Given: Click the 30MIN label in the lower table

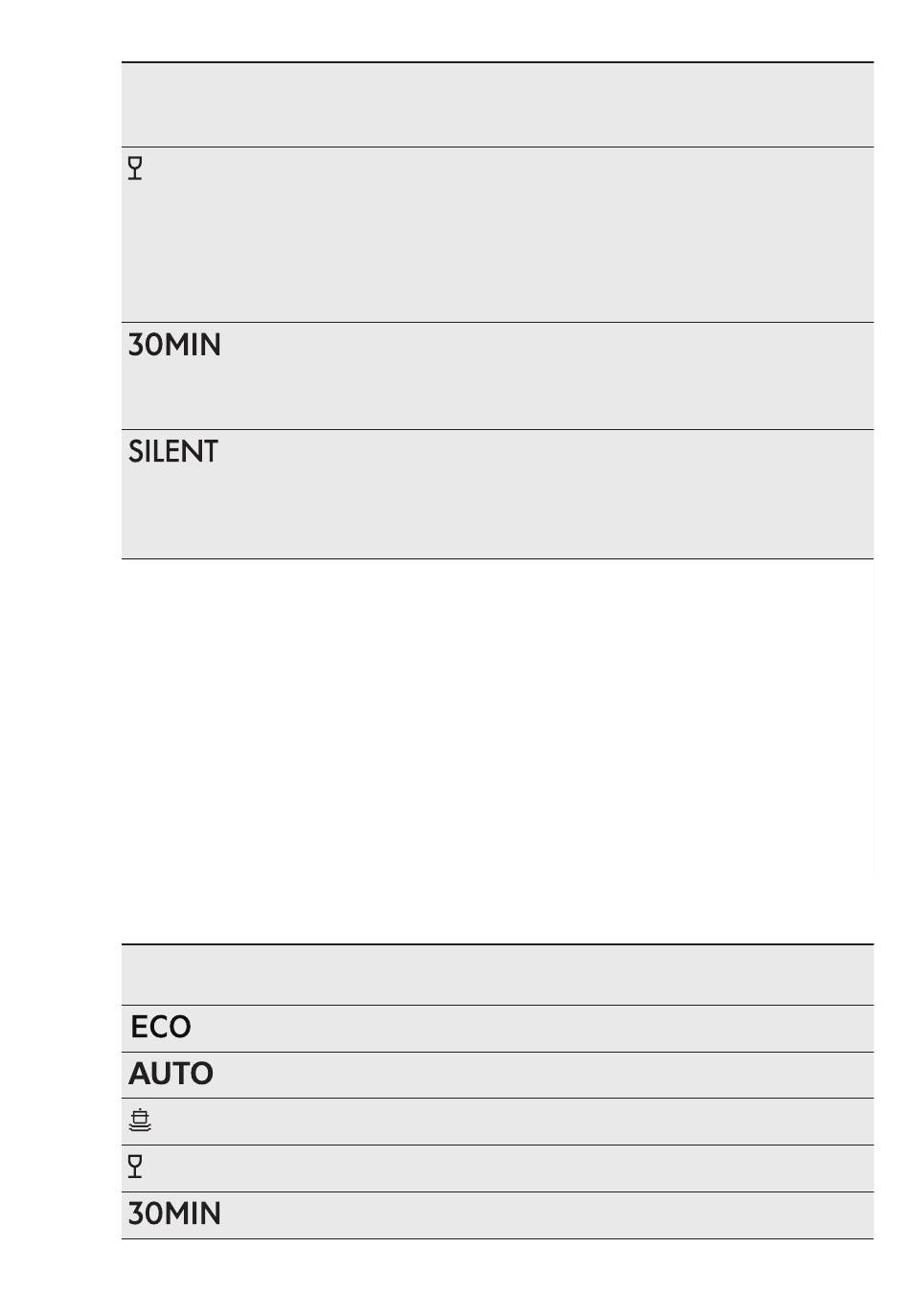Looking at the screenshot, I should tap(174, 1214).
